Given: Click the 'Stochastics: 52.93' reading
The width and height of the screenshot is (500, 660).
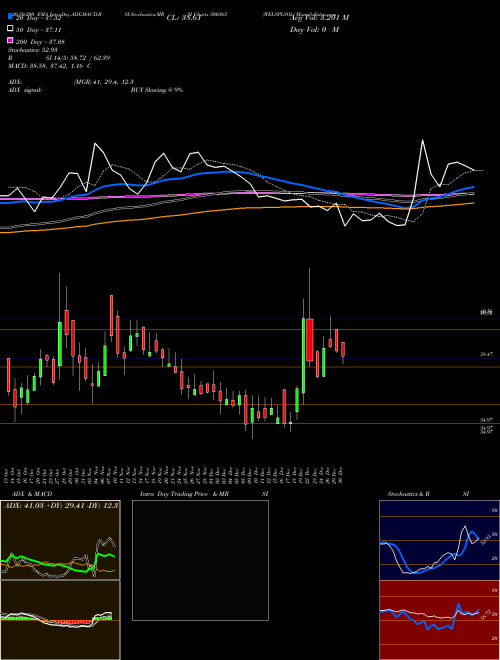Looking at the screenshot, I should [x=33, y=50].
